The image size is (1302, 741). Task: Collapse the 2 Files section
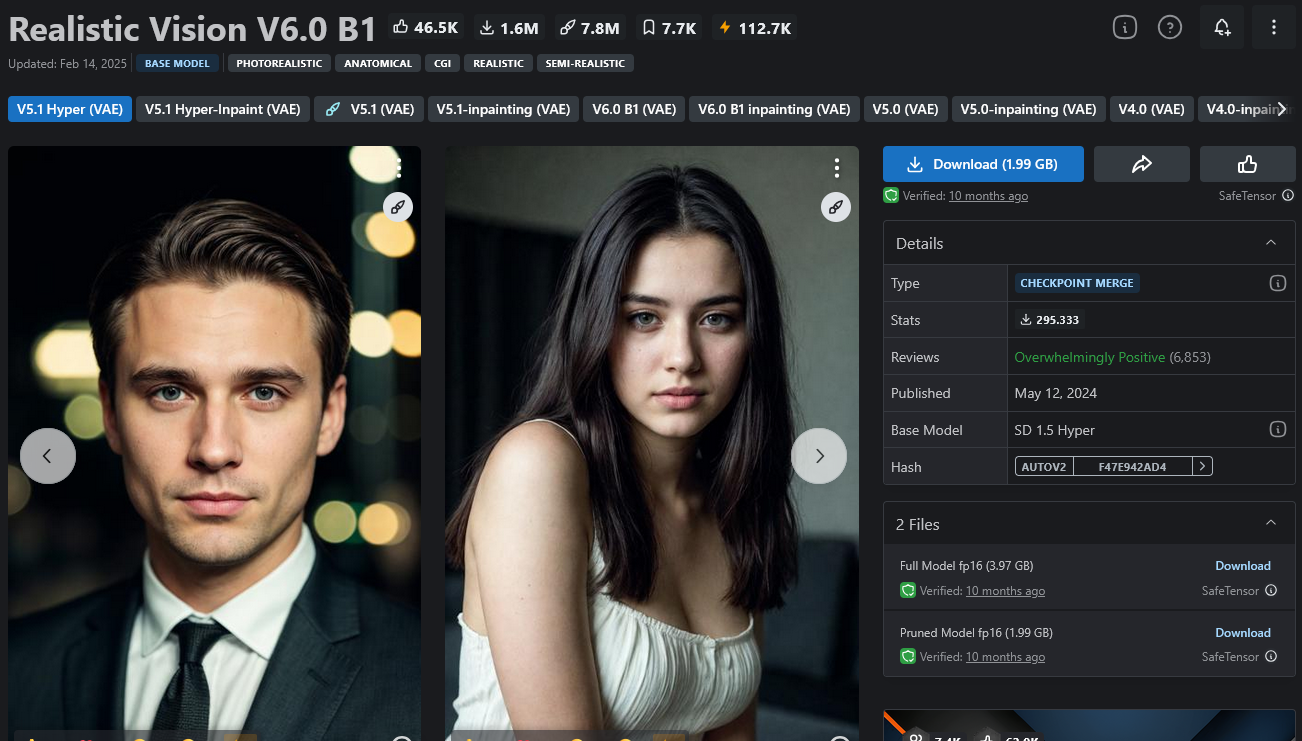pos(1271,523)
